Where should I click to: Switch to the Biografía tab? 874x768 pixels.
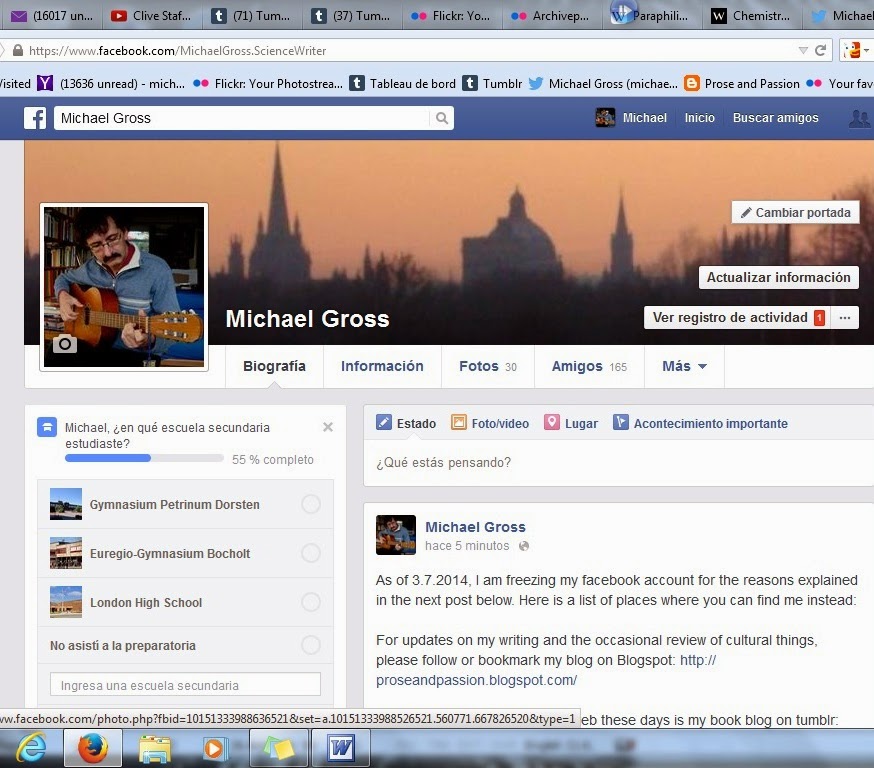[274, 366]
